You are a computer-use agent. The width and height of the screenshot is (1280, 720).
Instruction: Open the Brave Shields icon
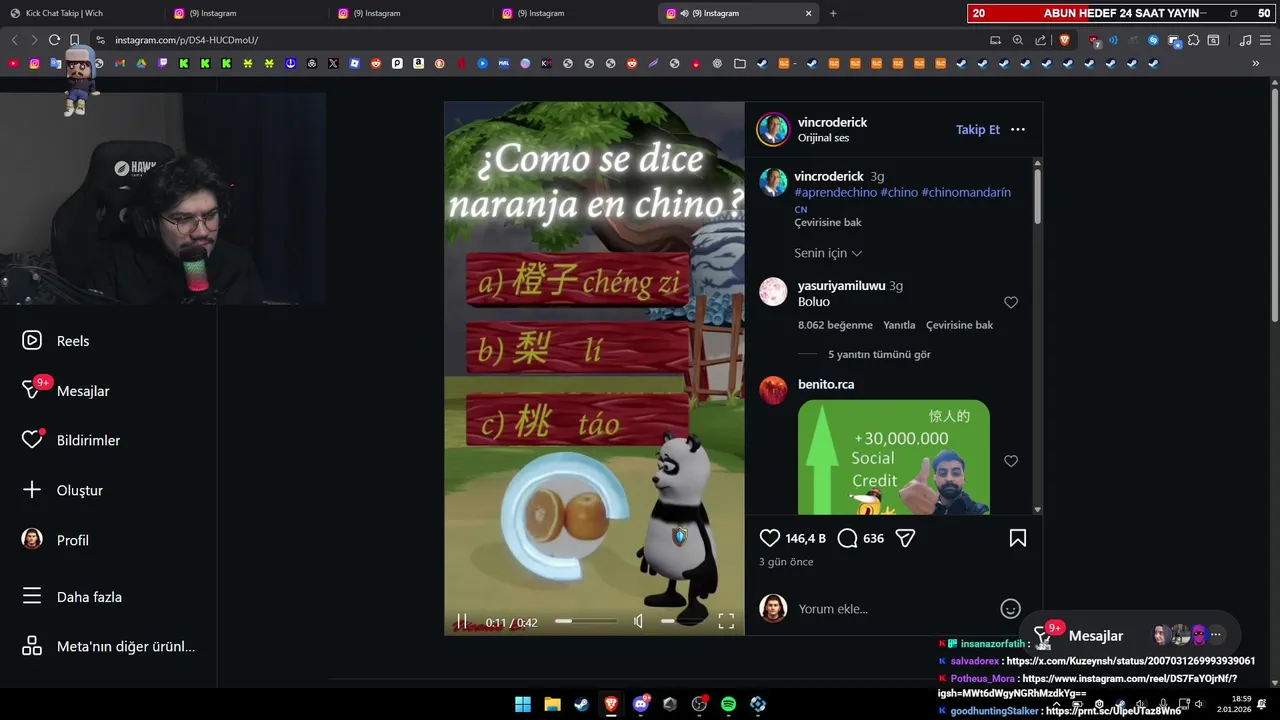point(1064,40)
